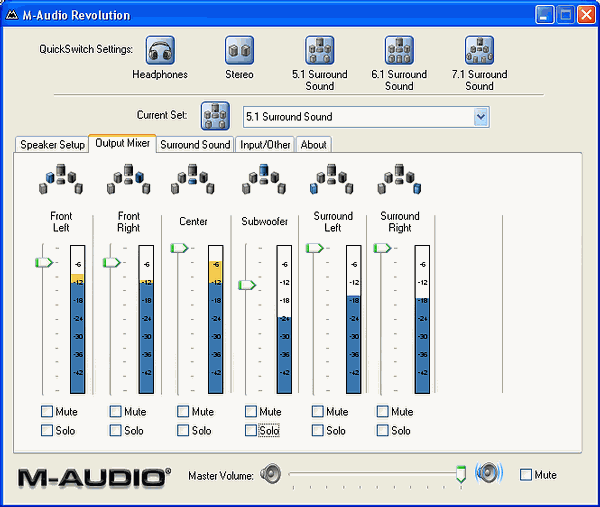Switch to the Output Mixer tab

pyautogui.click(x=122, y=143)
